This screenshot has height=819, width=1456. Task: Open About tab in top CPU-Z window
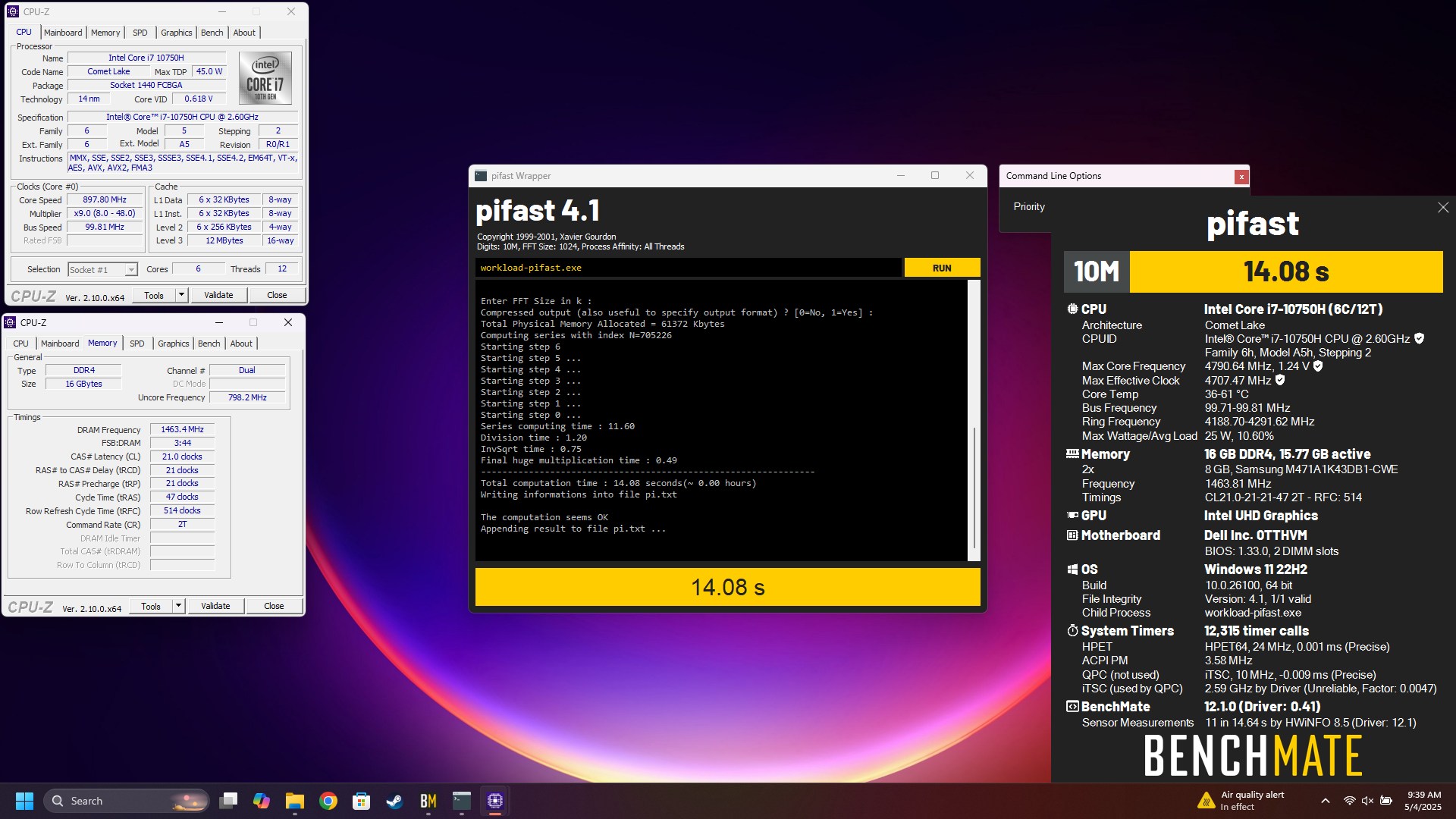pos(244,33)
